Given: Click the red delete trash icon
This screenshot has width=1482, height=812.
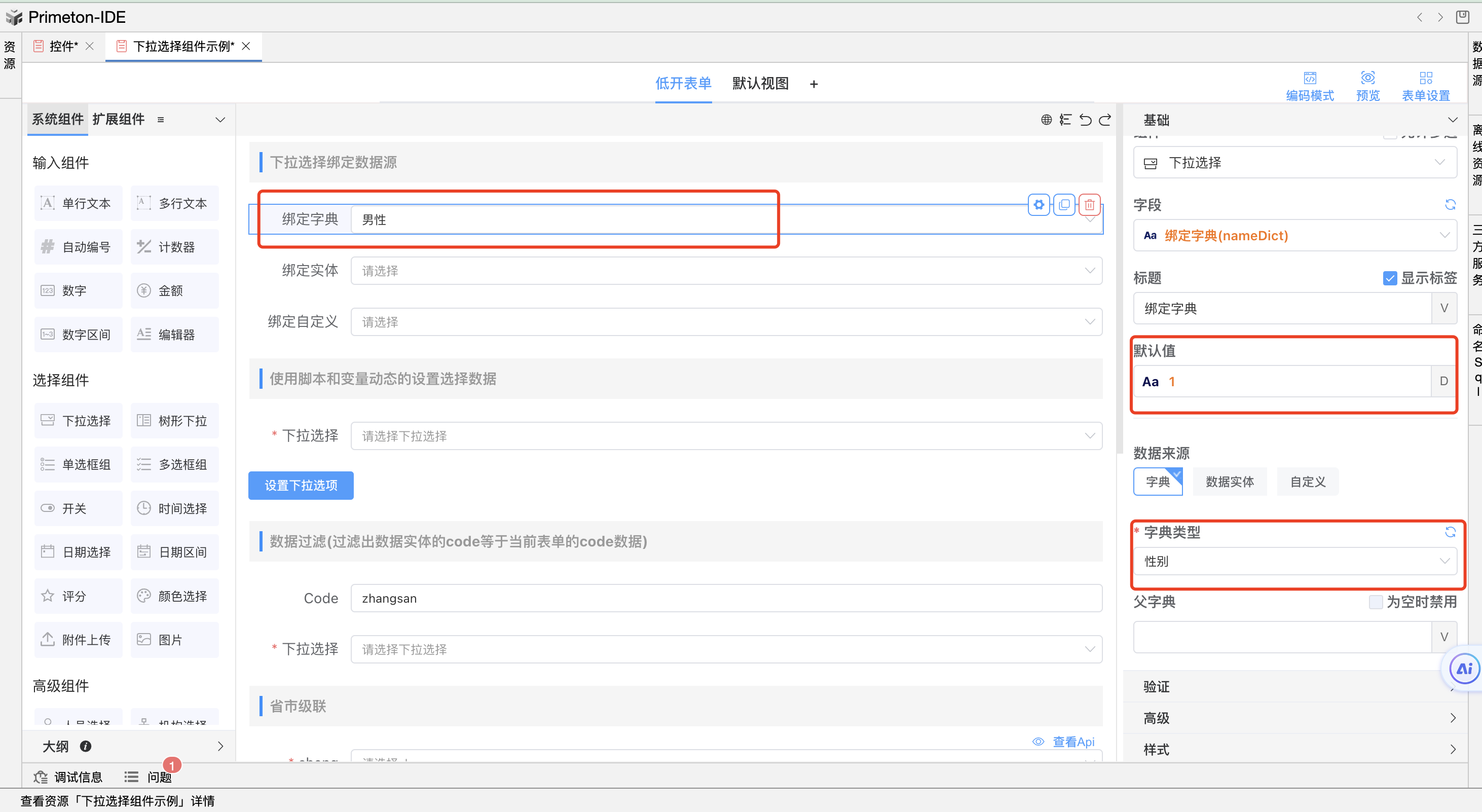Looking at the screenshot, I should tap(1089, 205).
